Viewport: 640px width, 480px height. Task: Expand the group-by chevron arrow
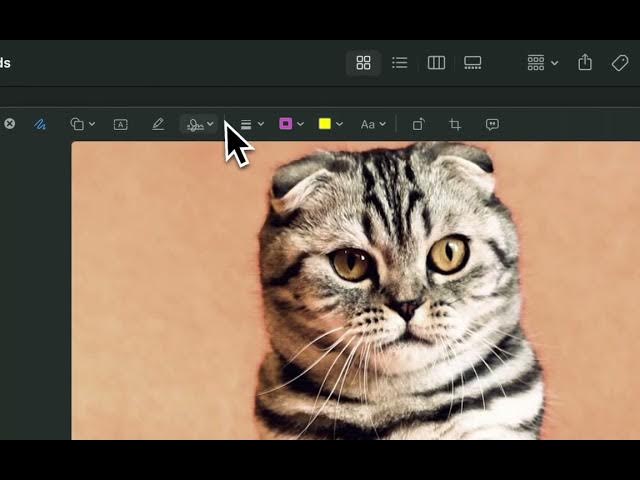tap(554, 63)
